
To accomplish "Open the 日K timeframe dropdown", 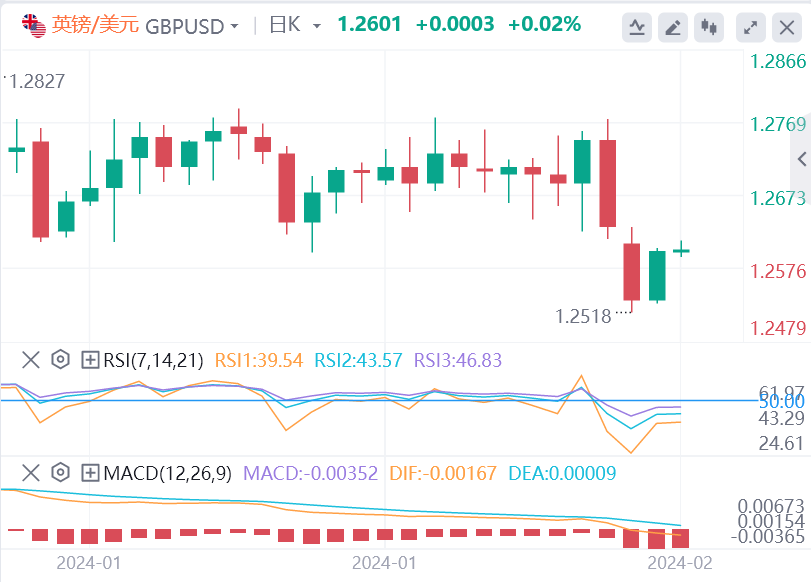I will pyautogui.click(x=317, y=26).
